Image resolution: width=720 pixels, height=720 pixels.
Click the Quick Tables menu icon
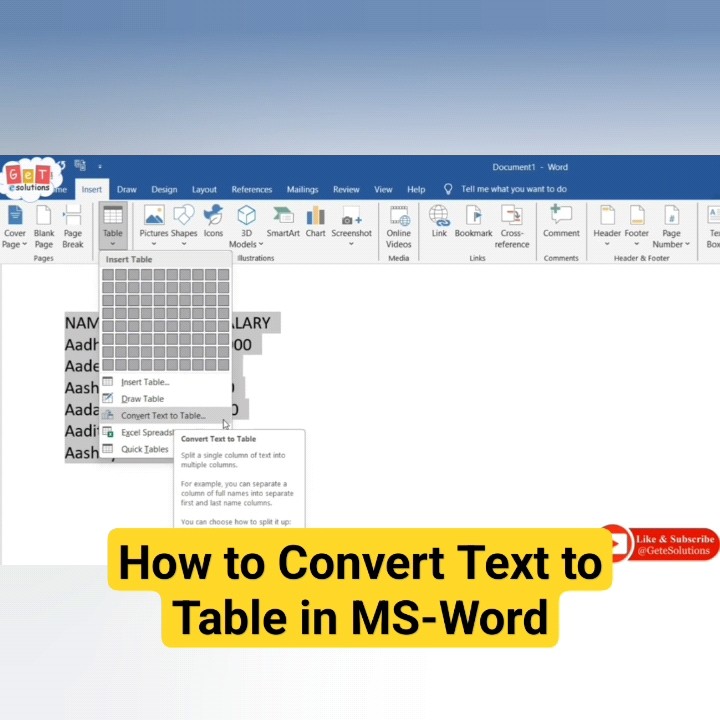108,449
